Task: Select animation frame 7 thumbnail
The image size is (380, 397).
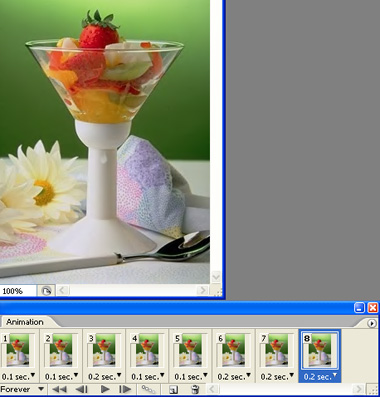Action: 276,350
